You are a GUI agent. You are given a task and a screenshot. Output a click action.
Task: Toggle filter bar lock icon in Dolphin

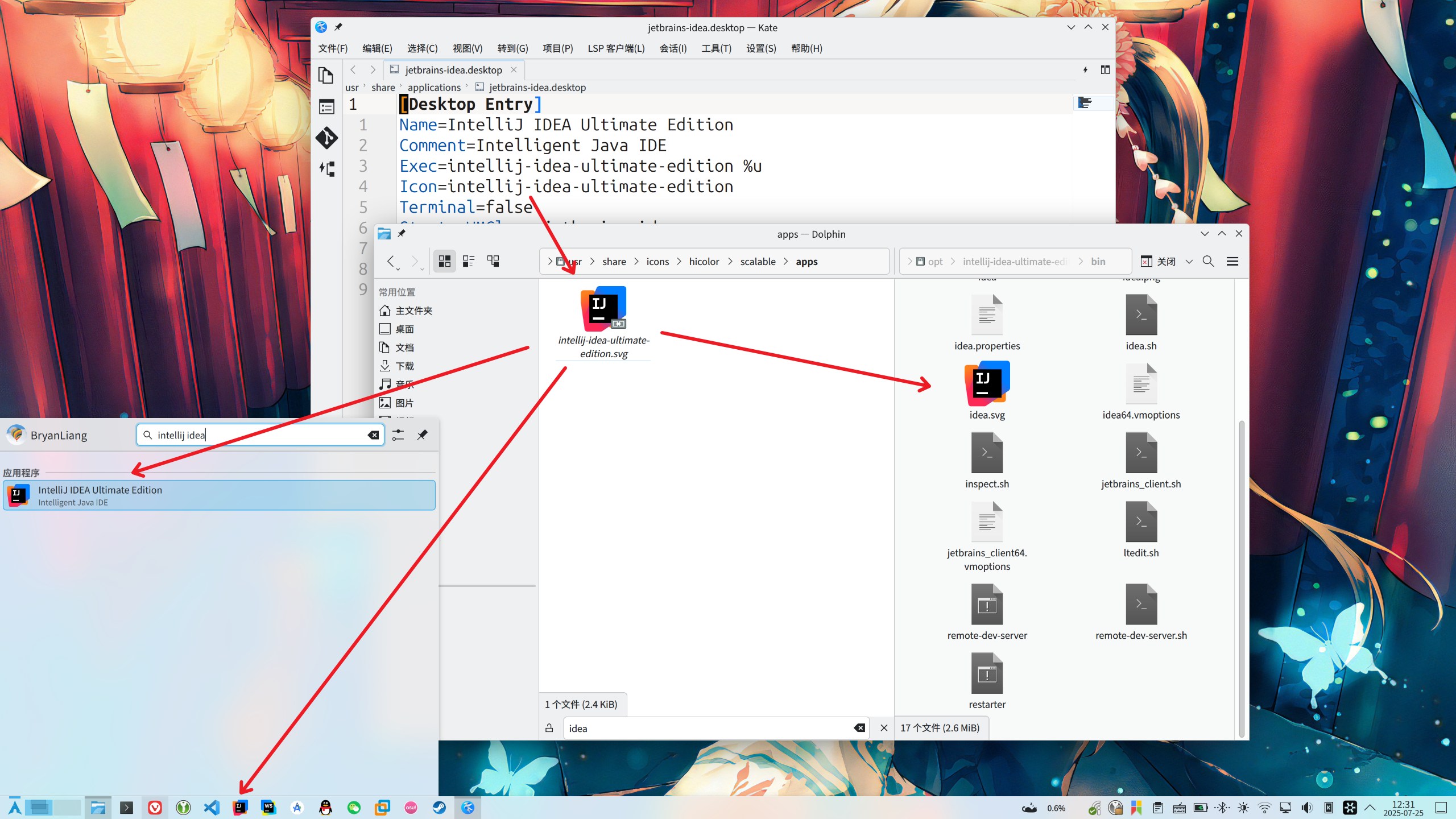(549, 728)
